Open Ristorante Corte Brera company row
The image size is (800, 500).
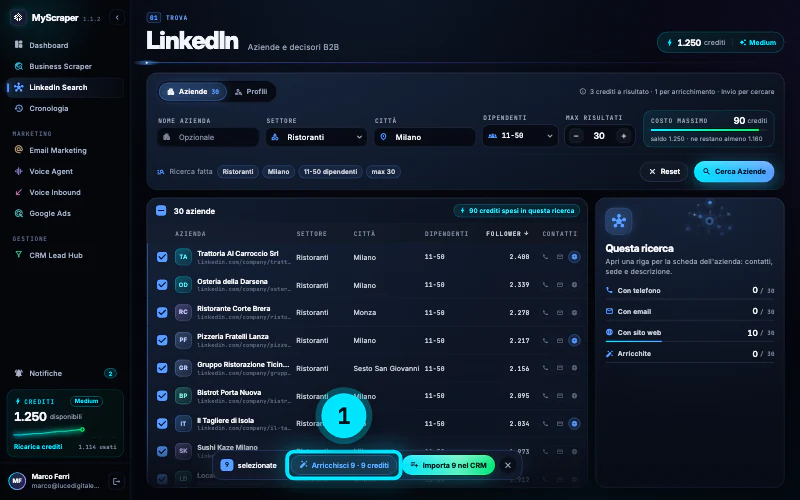pyautogui.click(x=367, y=312)
